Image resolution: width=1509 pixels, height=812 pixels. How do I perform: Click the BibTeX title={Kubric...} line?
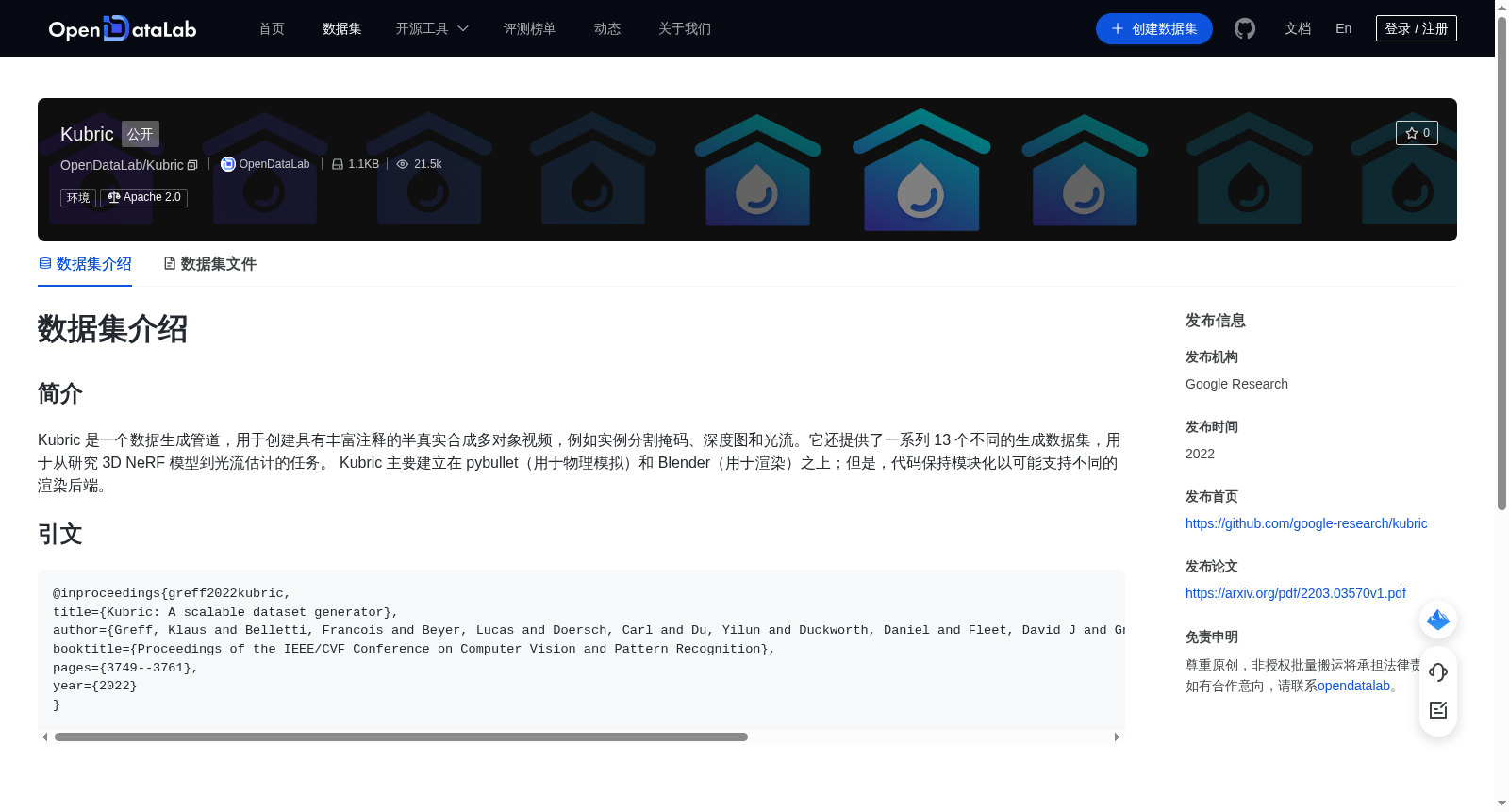[225, 612]
